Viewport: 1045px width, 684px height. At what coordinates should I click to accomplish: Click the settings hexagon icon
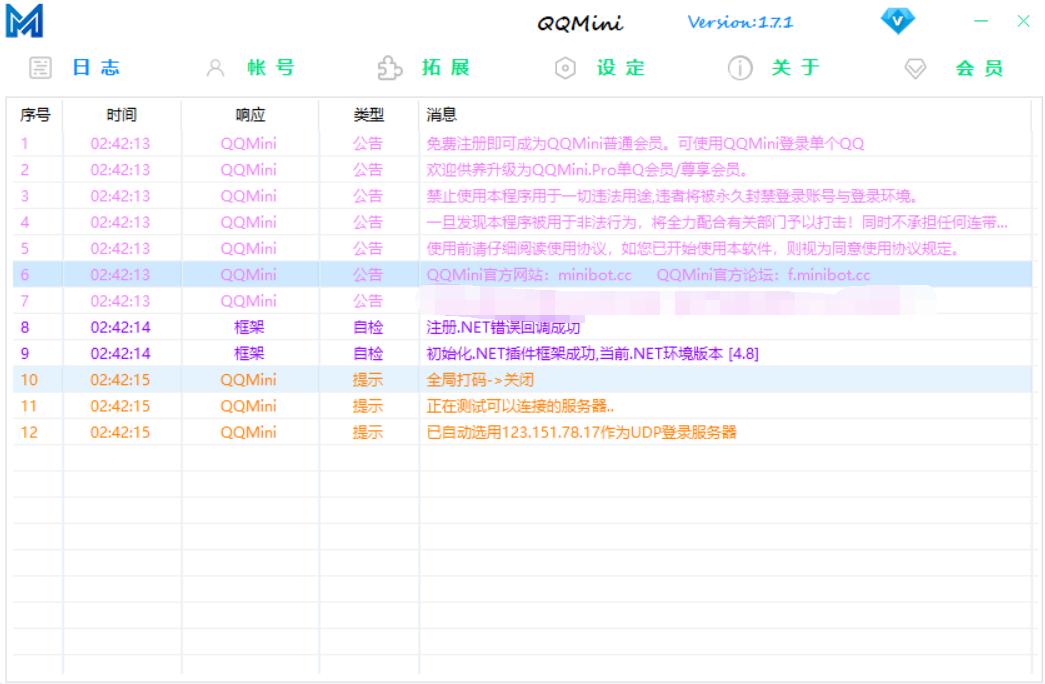point(565,68)
